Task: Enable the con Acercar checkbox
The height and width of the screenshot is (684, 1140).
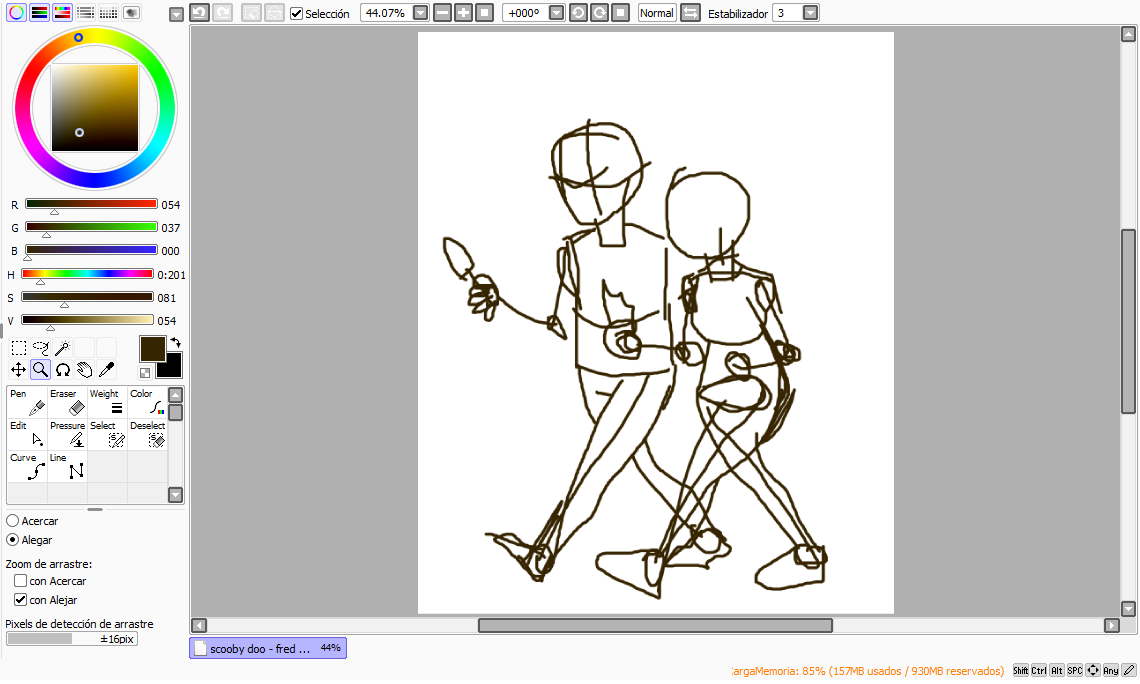Action: (20, 581)
